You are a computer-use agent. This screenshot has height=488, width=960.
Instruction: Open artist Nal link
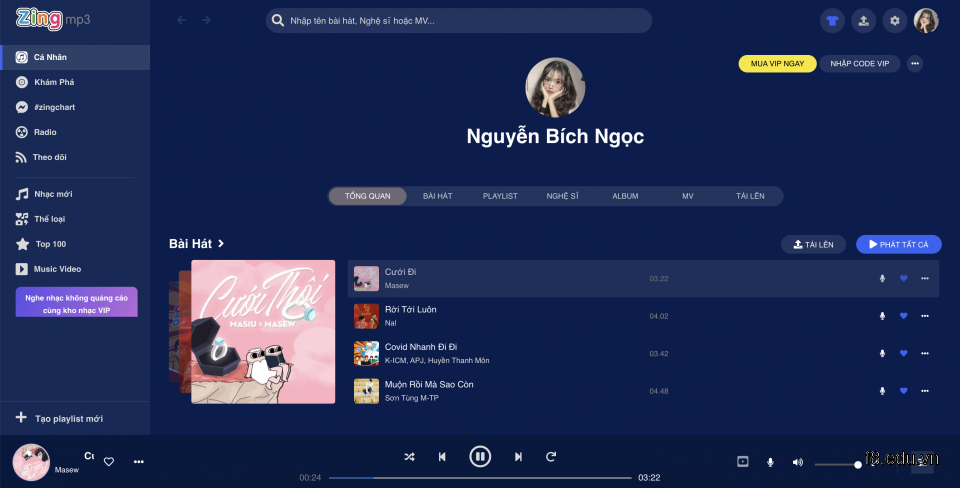[390, 323]
